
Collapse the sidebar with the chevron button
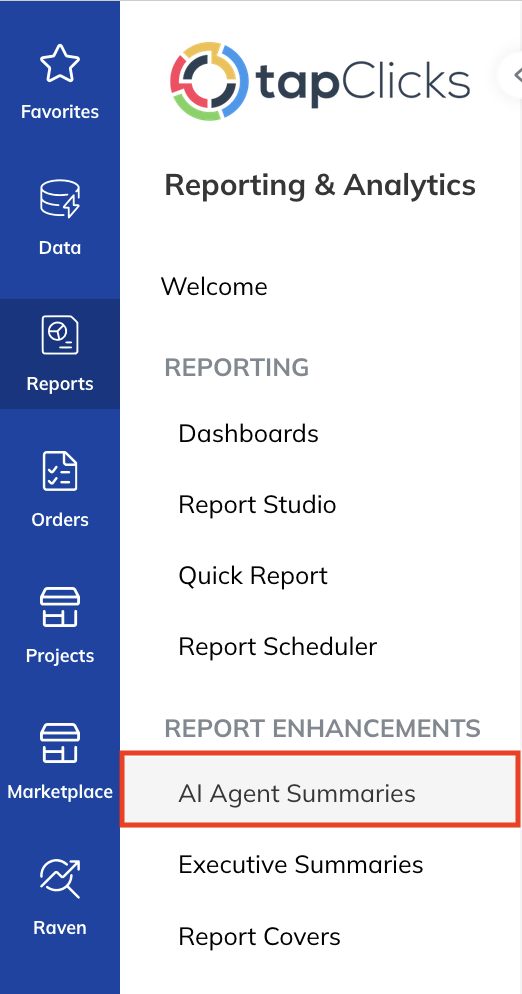coord(512,75)
